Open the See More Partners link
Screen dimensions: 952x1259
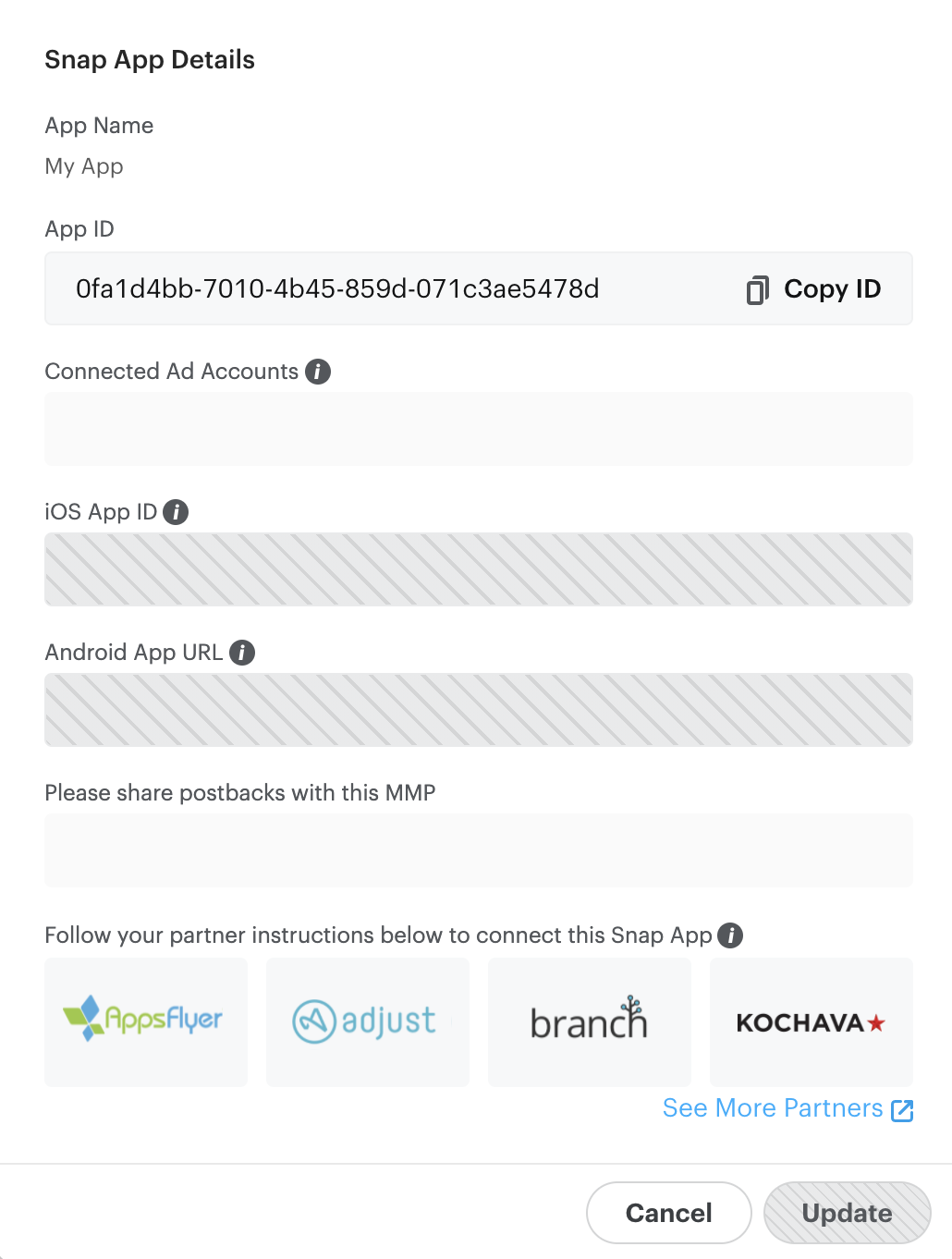click(773, 1108)
